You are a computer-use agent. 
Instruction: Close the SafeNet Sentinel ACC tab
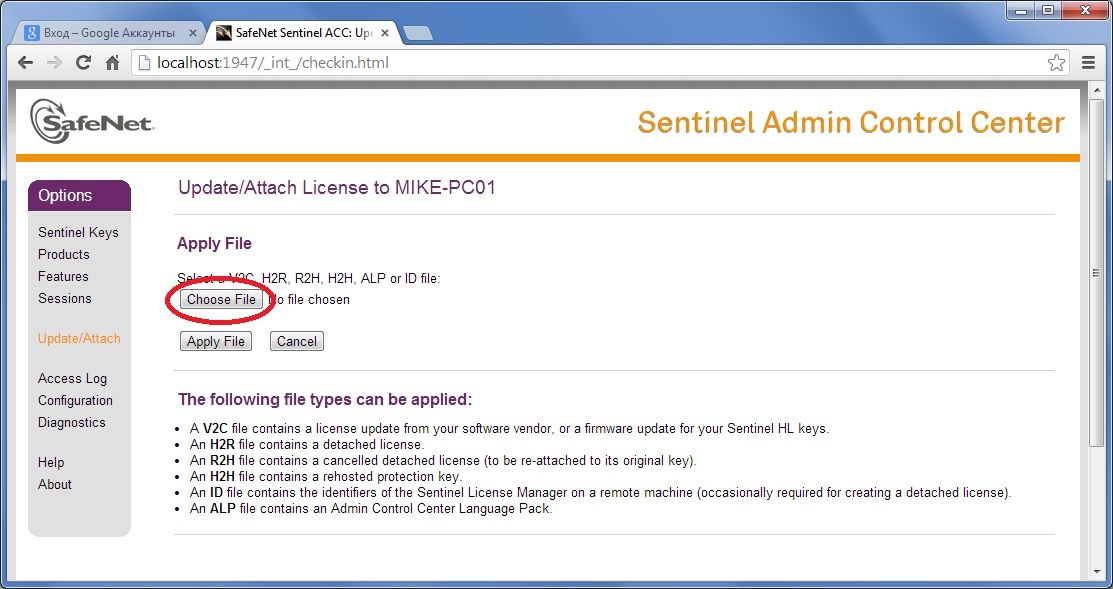coord(384,33)
